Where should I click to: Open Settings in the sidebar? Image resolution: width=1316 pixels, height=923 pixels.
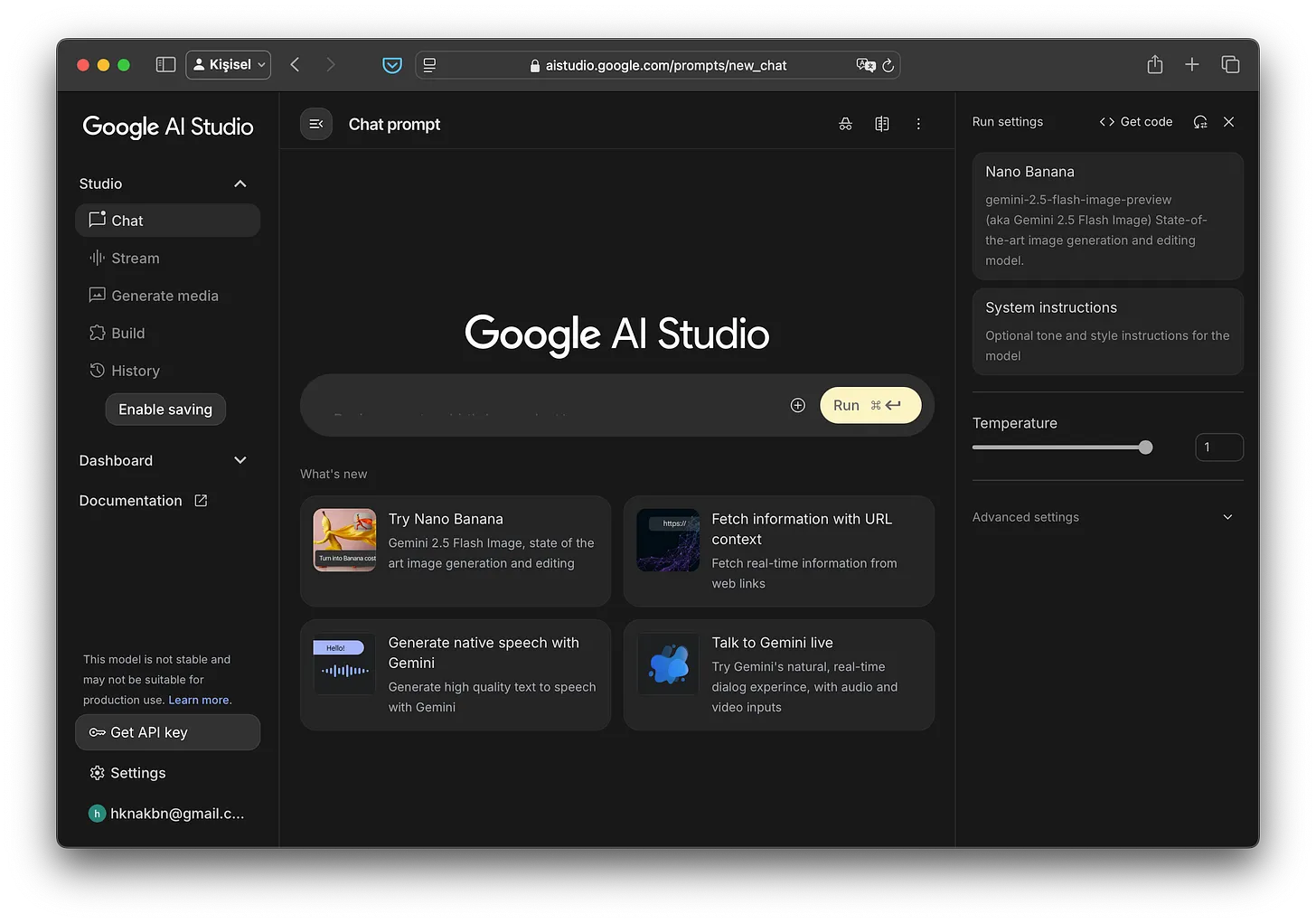pos(167,773)
